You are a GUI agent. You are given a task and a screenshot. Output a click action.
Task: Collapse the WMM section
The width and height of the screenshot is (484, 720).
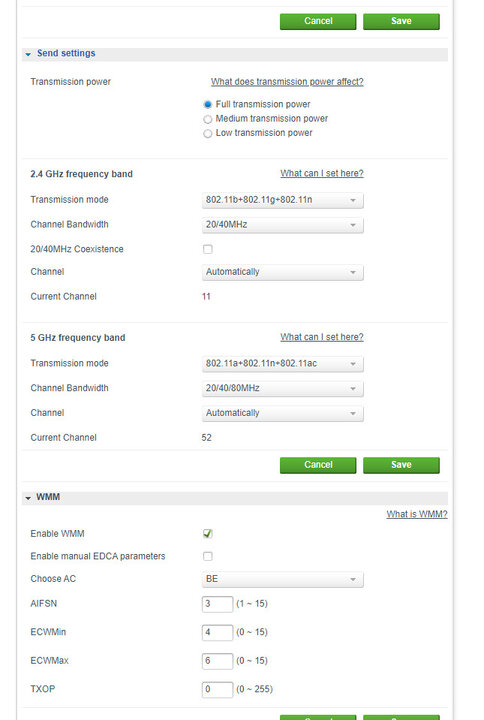click(28, 498)
